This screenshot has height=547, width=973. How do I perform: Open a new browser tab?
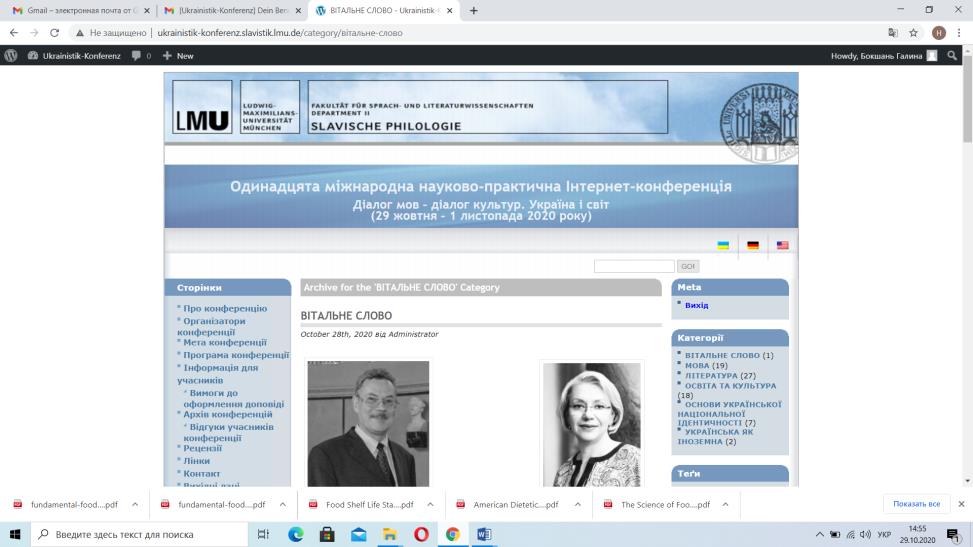(473, 11)
